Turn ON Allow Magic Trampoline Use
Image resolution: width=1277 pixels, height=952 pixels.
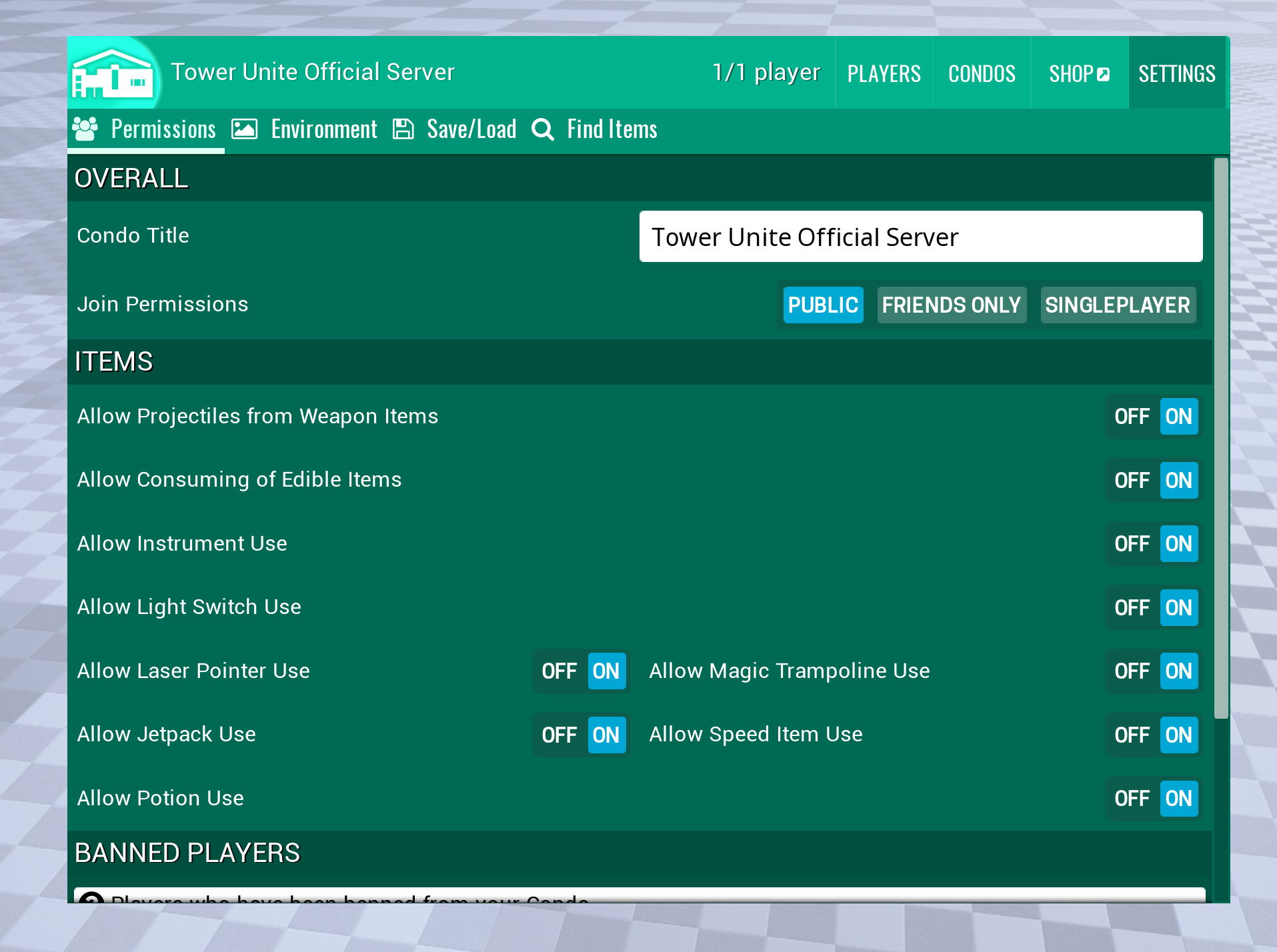coord(1178,671)
